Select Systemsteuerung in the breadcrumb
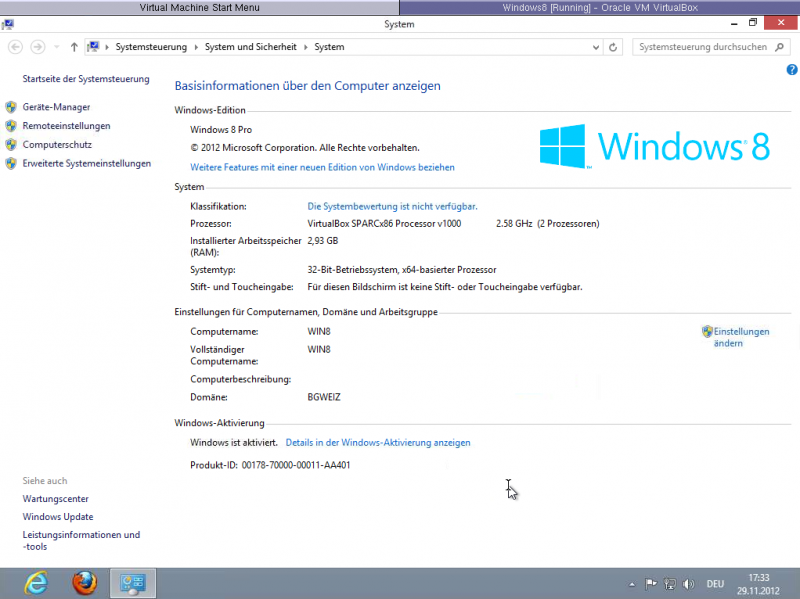Screen dimensions: 800x599 [x=151, y=47]
